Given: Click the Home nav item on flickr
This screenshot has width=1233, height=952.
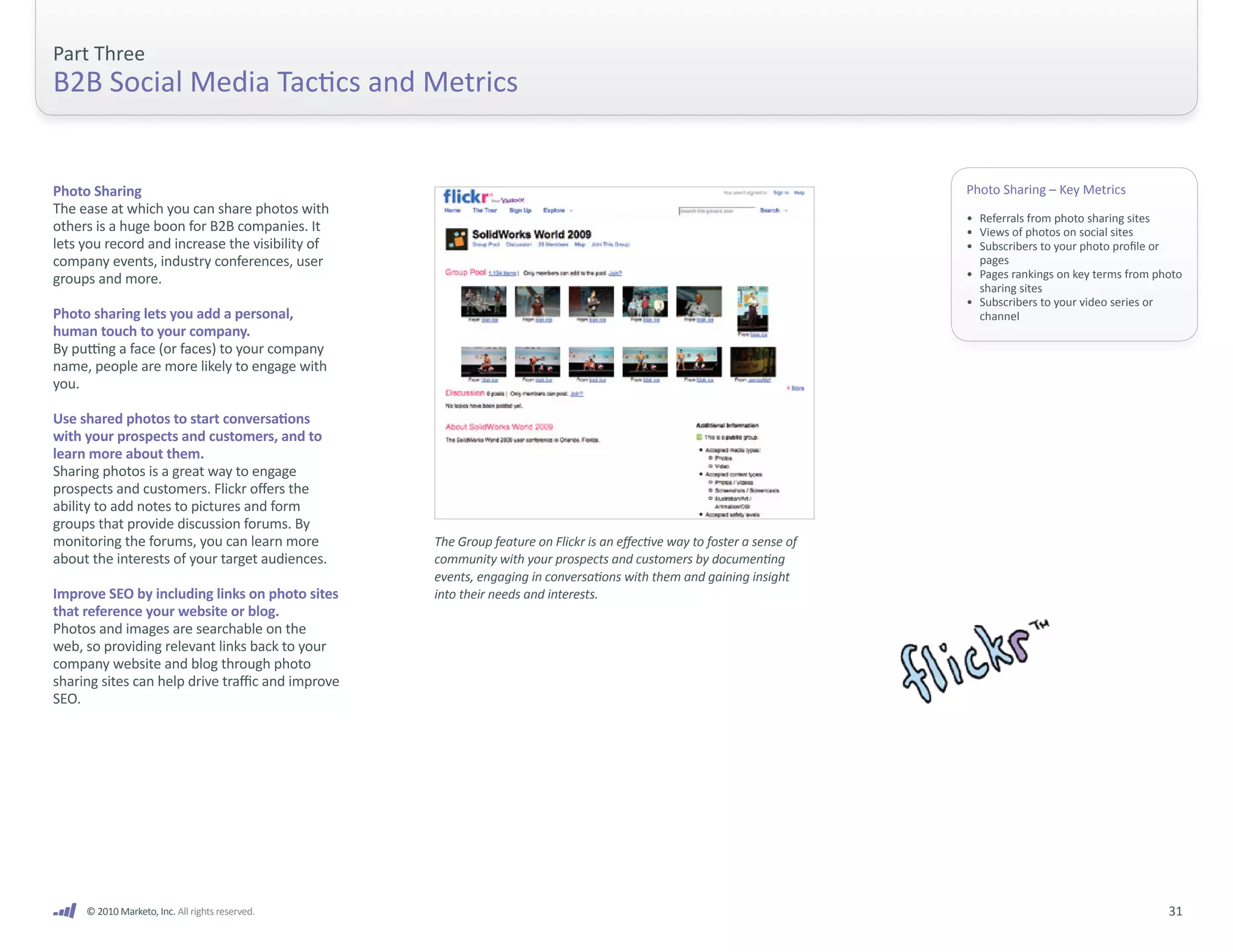Looking at the screenshot, I should 452,211.
